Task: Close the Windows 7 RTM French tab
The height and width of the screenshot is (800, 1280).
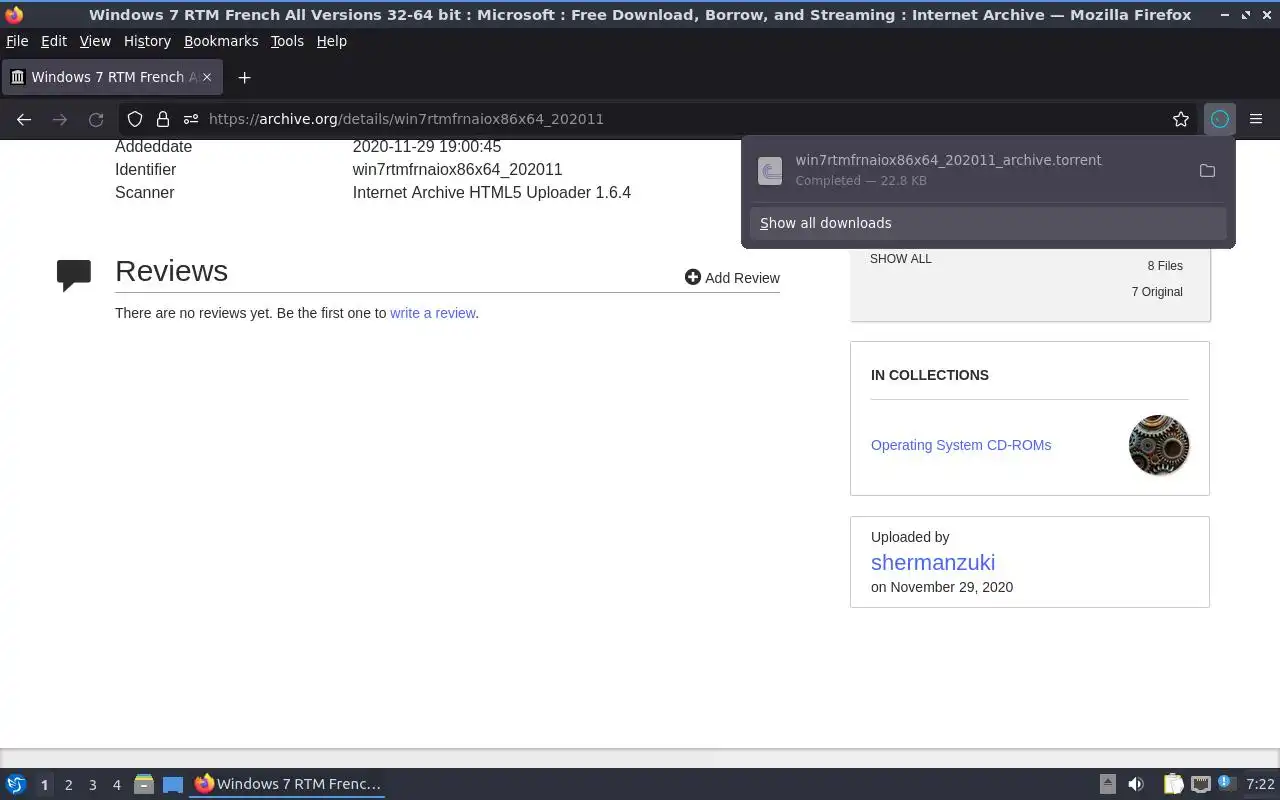Action: coord(207,77)
